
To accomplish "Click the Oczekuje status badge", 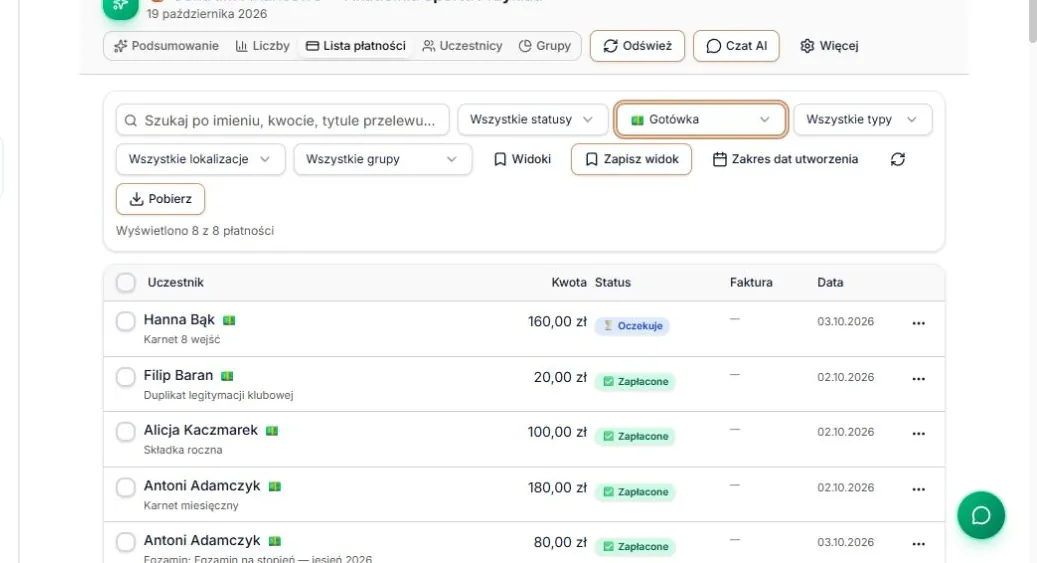I will click(x=632, y=326).
